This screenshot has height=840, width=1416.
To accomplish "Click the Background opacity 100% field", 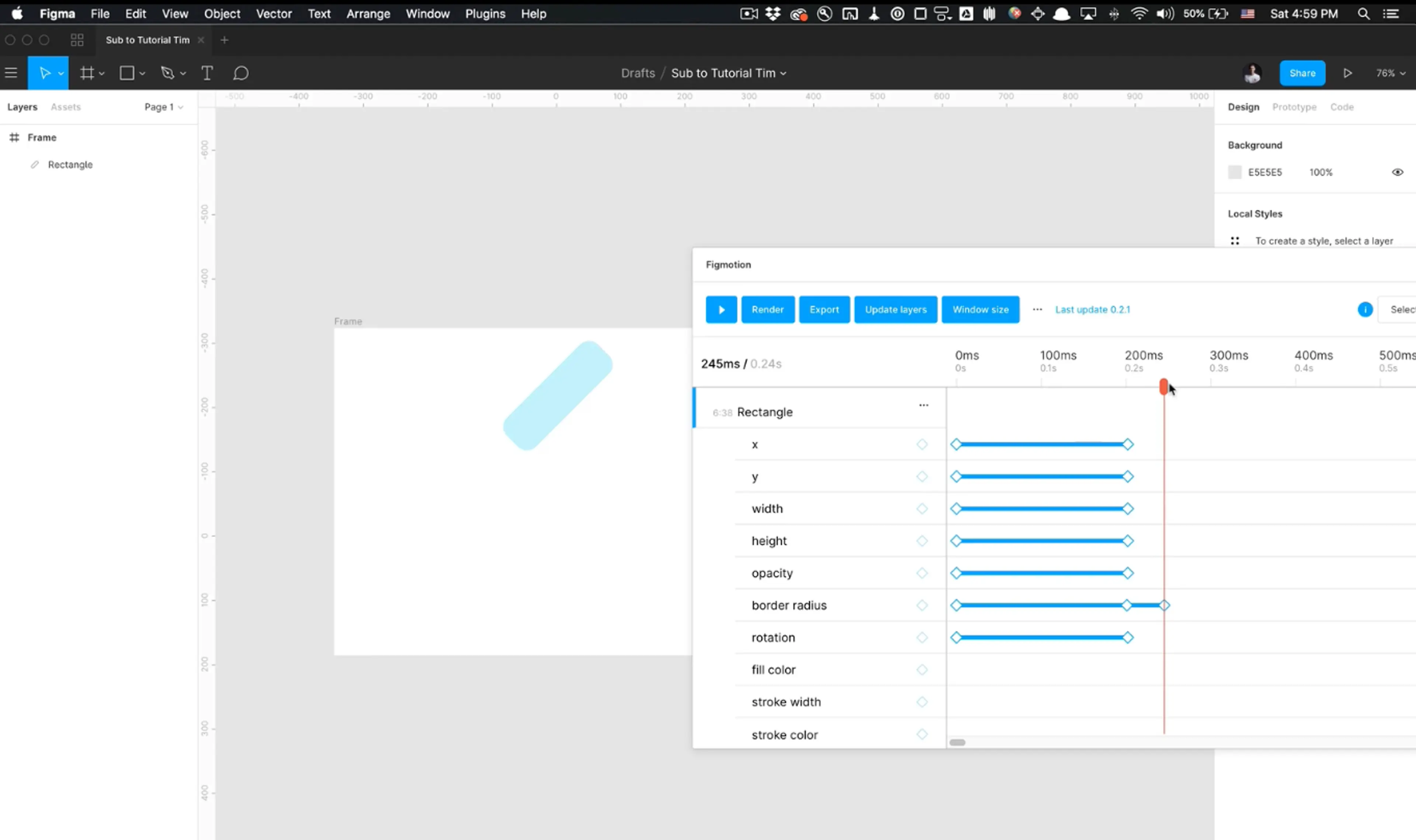I will [1320, 172].
